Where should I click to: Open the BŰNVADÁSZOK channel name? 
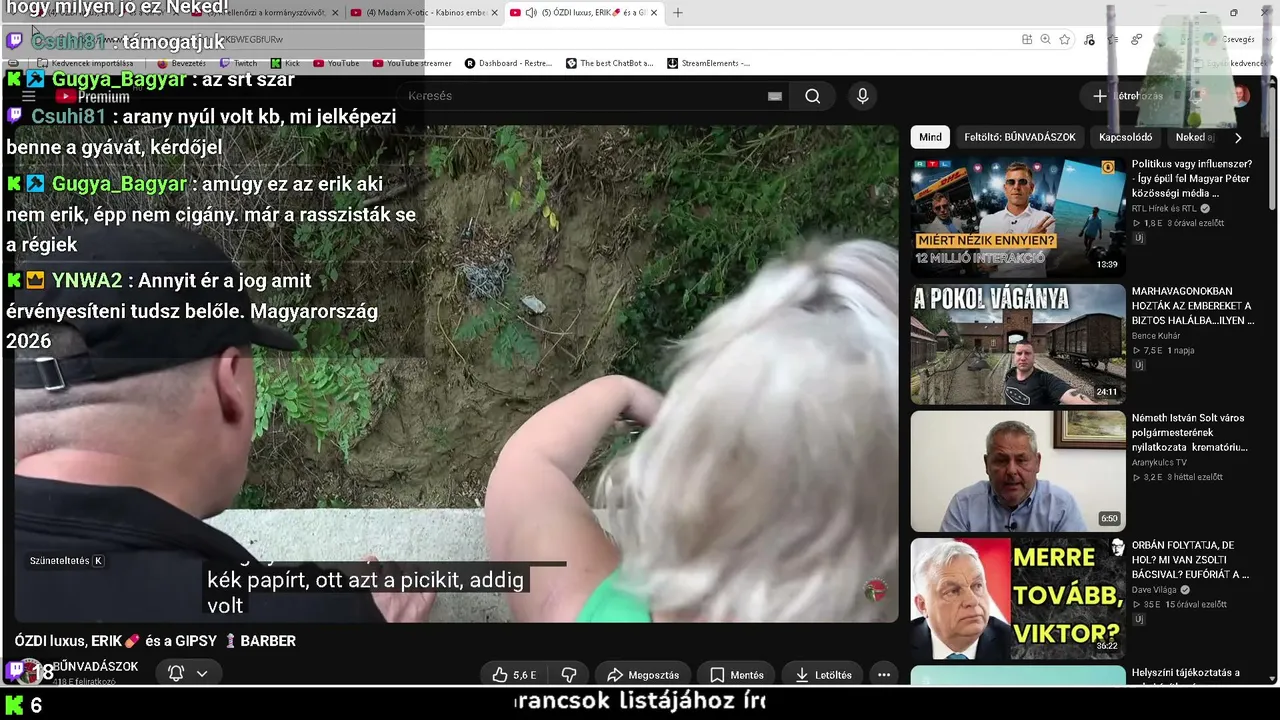click(x=95, y=667)
